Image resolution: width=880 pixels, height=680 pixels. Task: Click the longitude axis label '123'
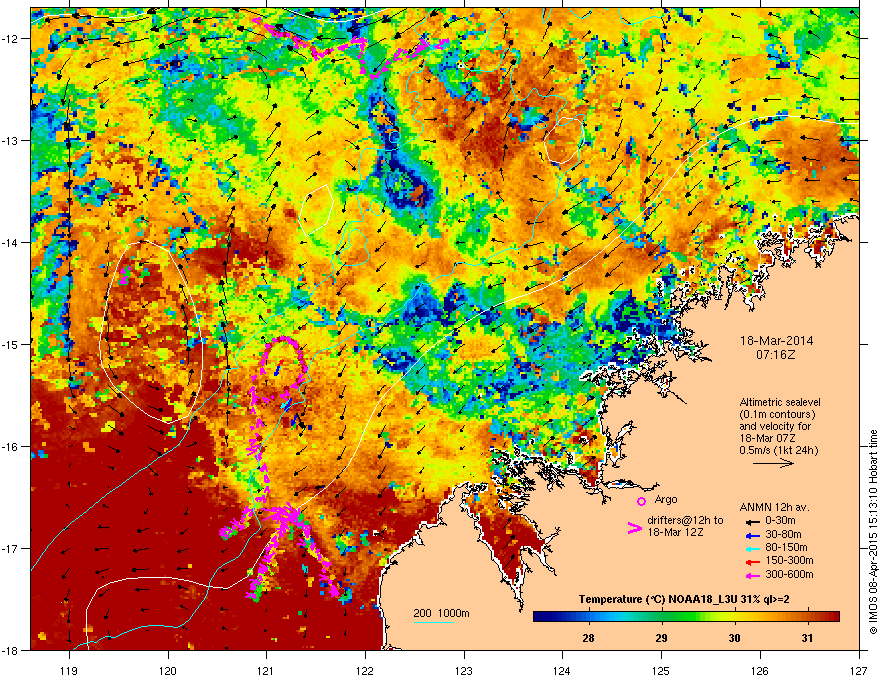(x=464, y=671)
